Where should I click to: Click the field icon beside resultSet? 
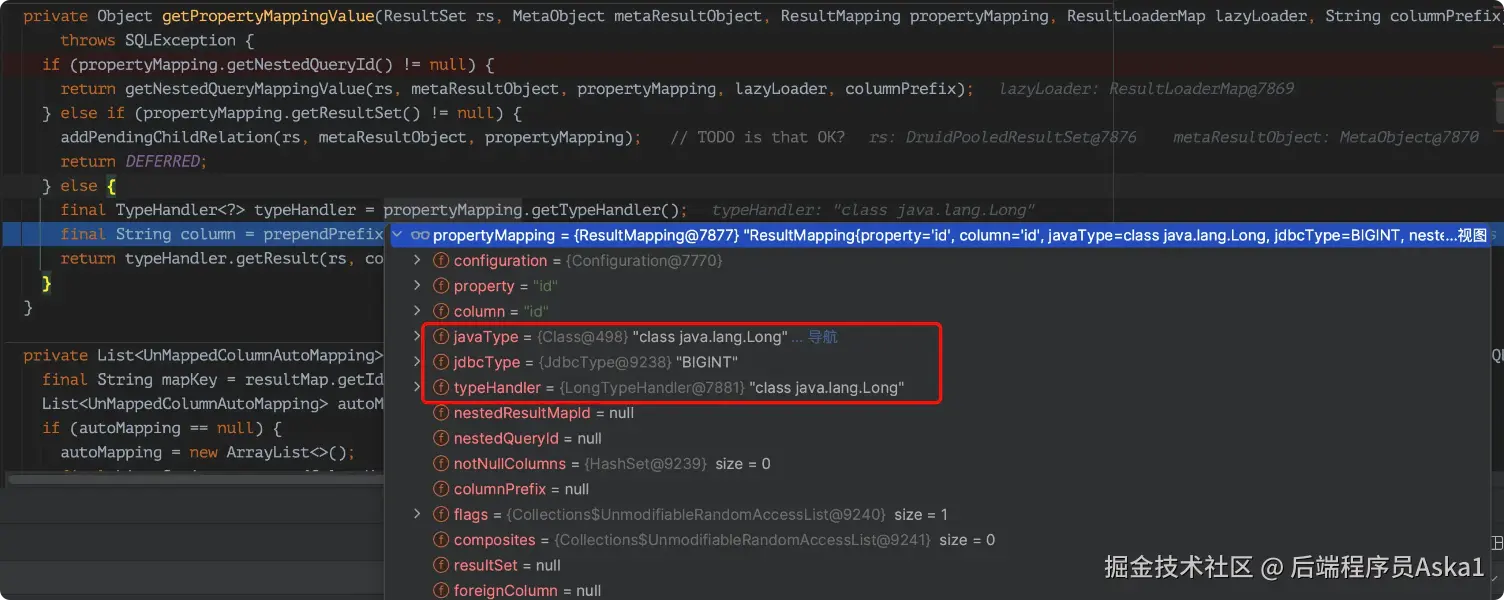(441, 566)
